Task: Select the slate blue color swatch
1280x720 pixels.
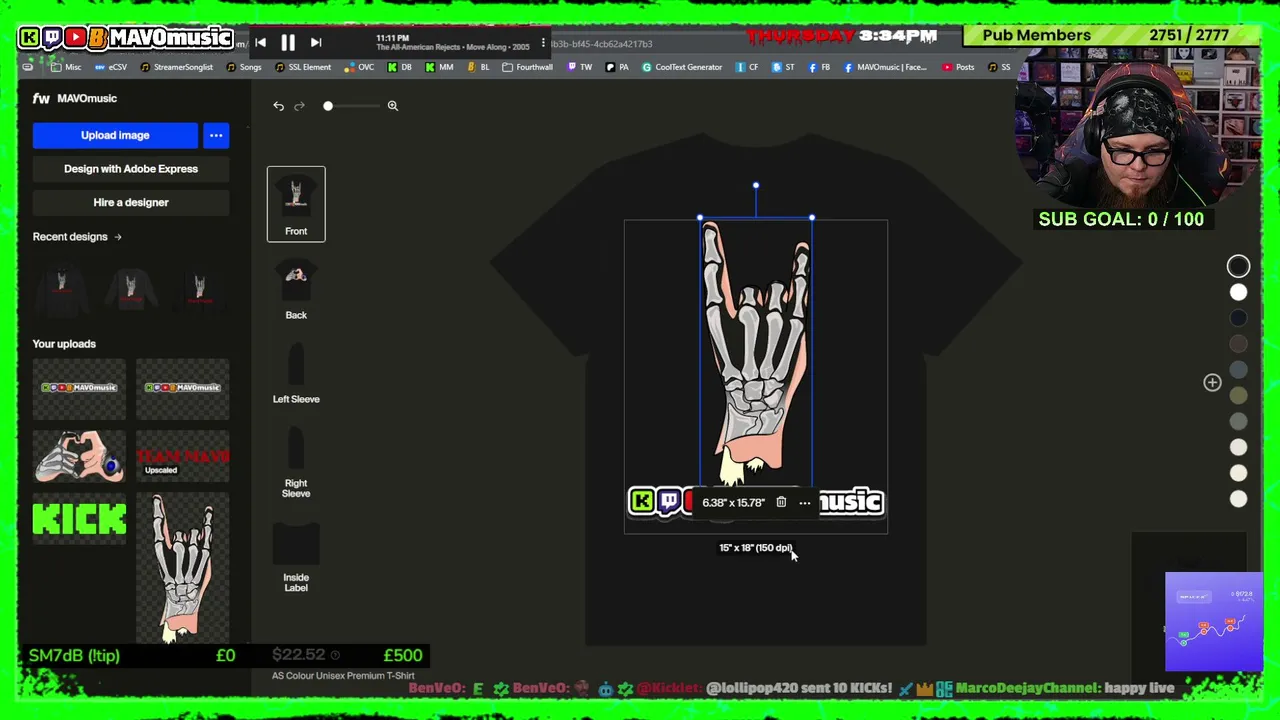Action: pos(1238,370)
